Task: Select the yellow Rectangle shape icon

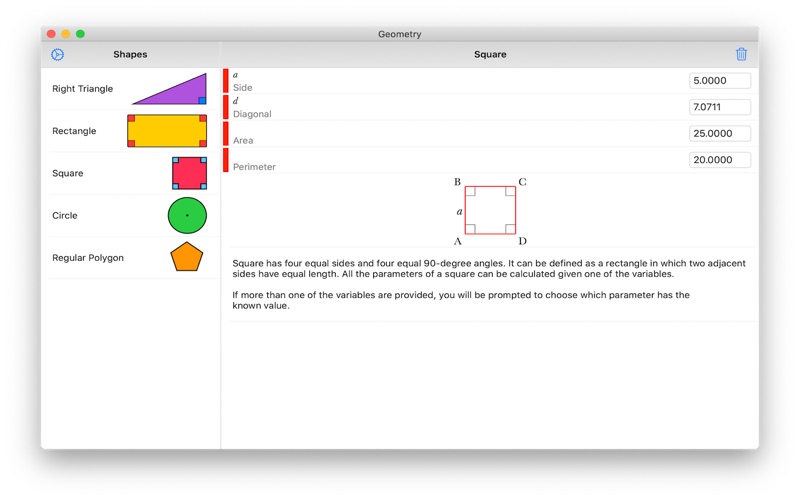Action: pos(167,131)
